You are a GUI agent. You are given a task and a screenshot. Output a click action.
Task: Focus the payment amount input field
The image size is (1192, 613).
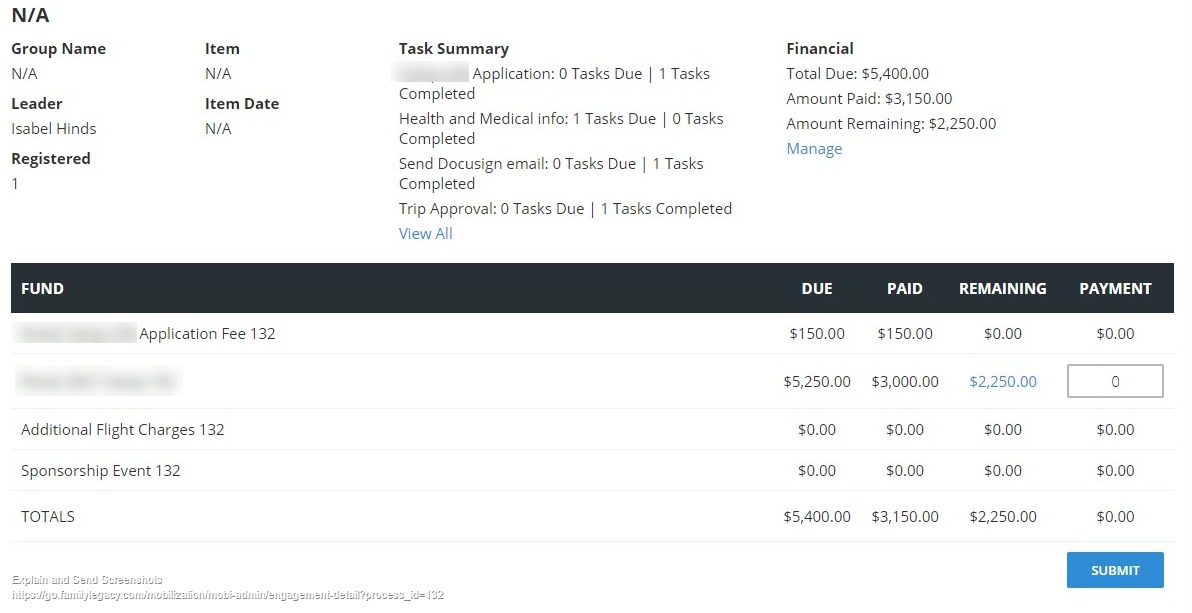coord(1115,382)
